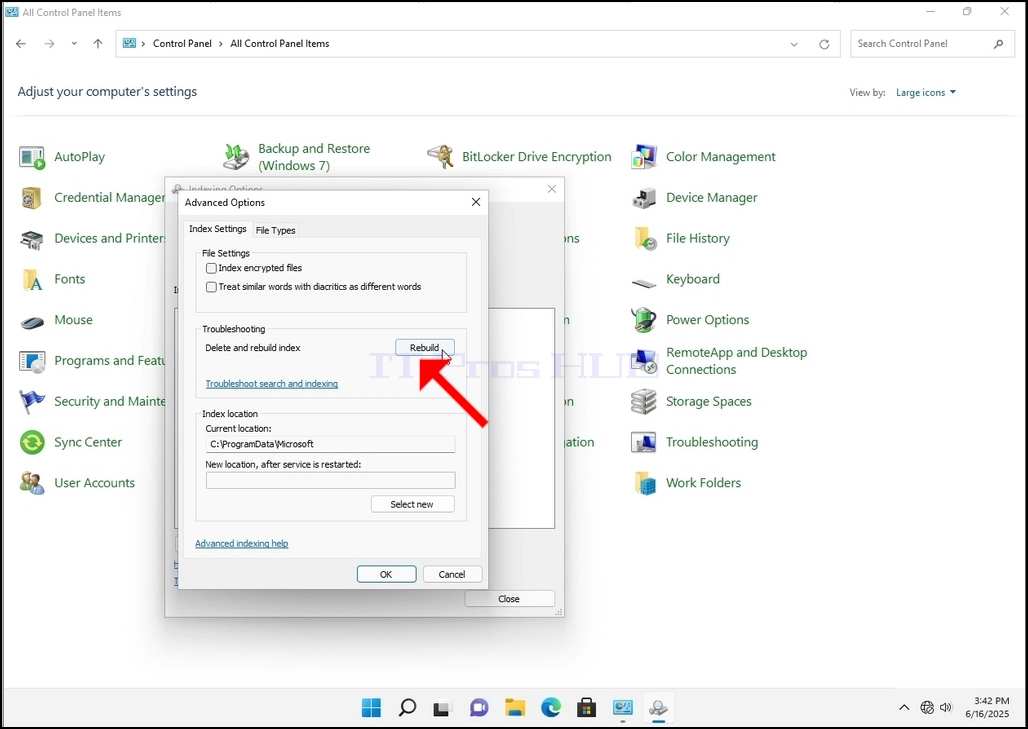1028x729 pixels.
Task: Open the Programs and Features icon
Action: pos(32,361)
